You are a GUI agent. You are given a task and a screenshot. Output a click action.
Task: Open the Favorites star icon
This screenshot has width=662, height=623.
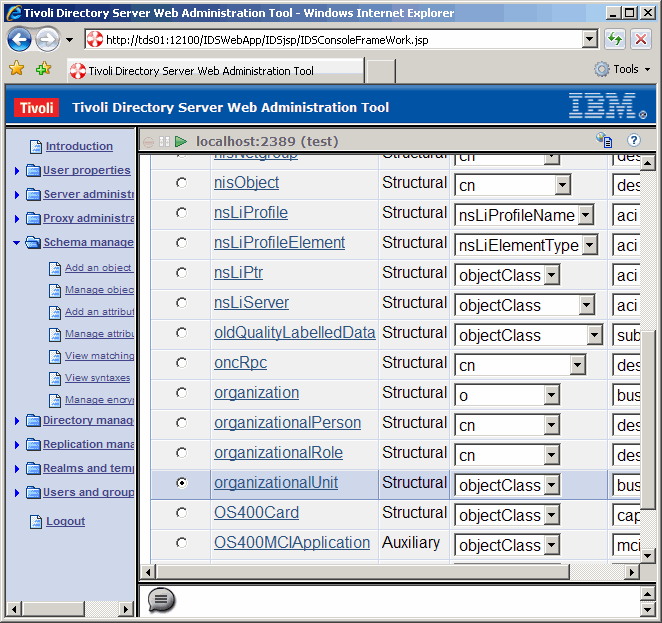click(17, 69)
